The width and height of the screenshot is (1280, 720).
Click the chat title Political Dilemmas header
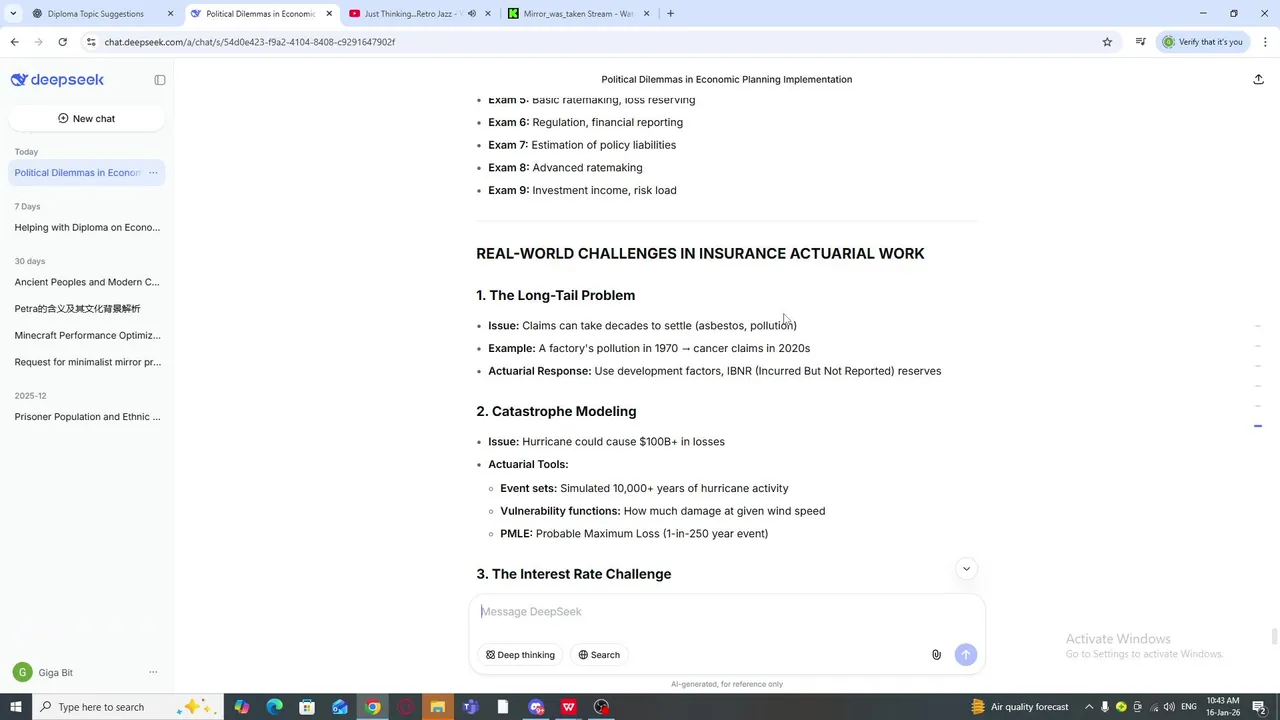tap(727, 79)
